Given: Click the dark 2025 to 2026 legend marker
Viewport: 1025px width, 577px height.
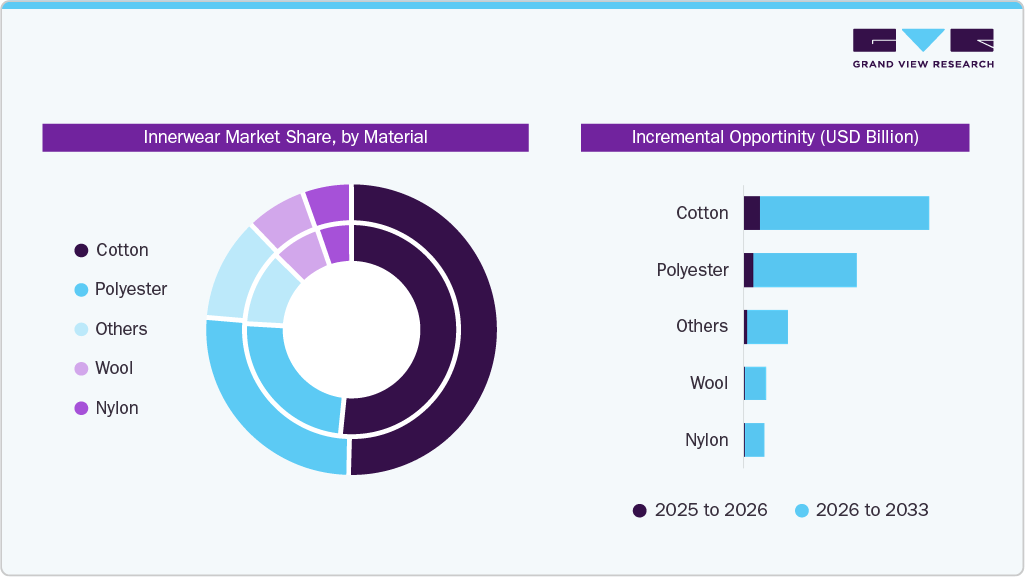Looking at the screenshot, I should coord(640,510).
